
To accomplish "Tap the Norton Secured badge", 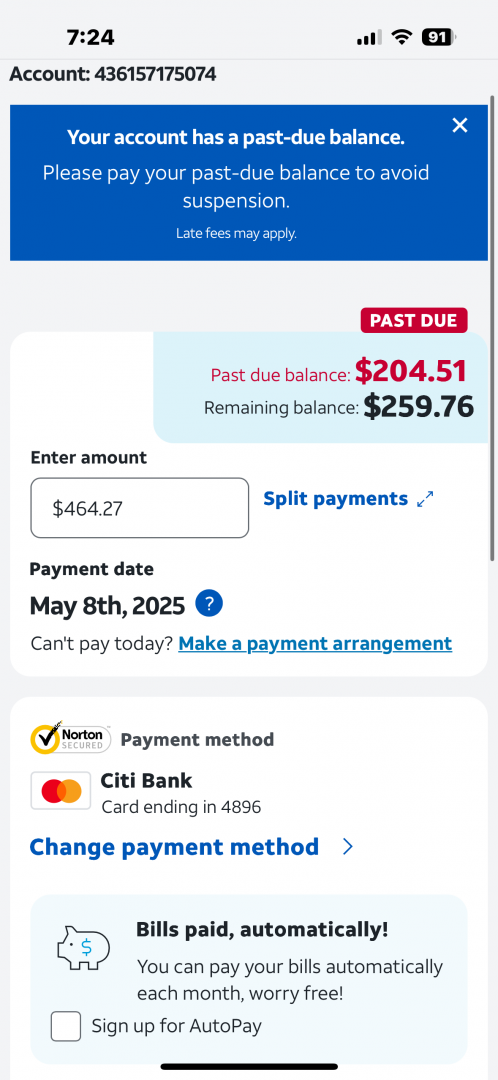I will (71, 738).
